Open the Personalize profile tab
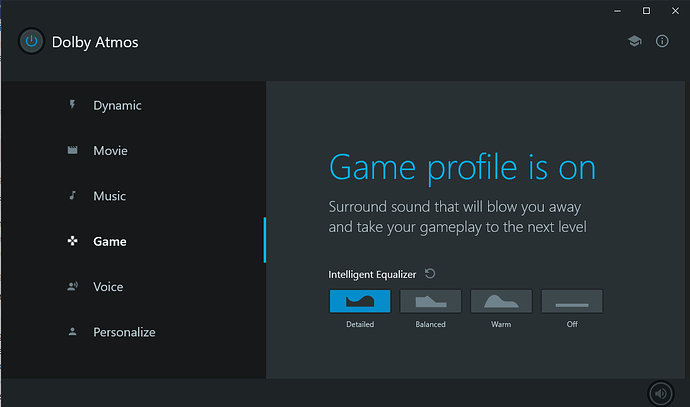The height and width of the screenshot is (407, 690). (x=124, y=332)
